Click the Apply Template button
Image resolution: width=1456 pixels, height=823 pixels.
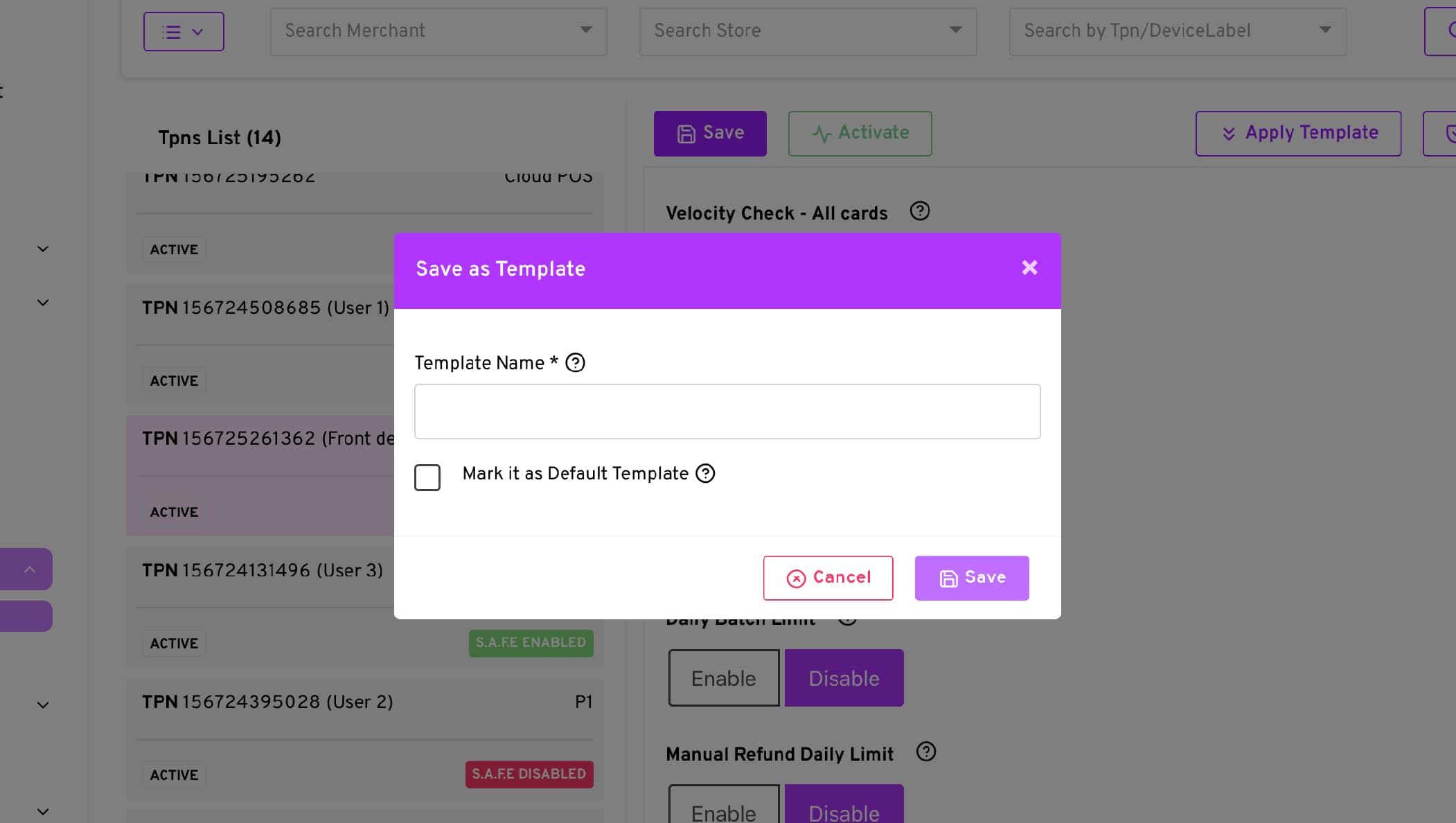pos(1298,133)
